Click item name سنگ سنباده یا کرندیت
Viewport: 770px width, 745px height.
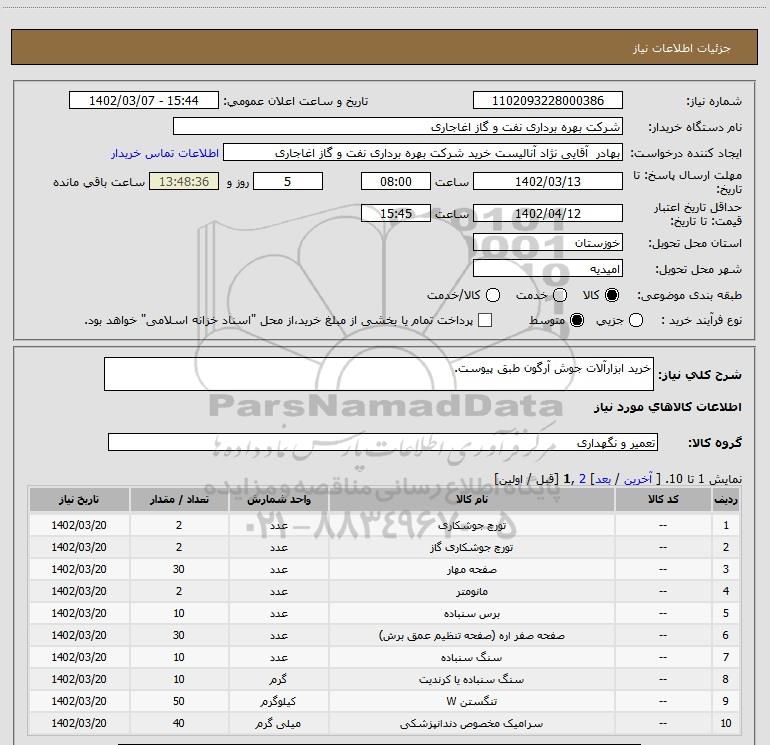[471, 679]
